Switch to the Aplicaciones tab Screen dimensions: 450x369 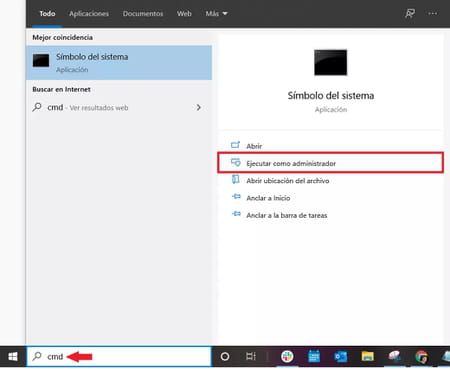(89, 14)
